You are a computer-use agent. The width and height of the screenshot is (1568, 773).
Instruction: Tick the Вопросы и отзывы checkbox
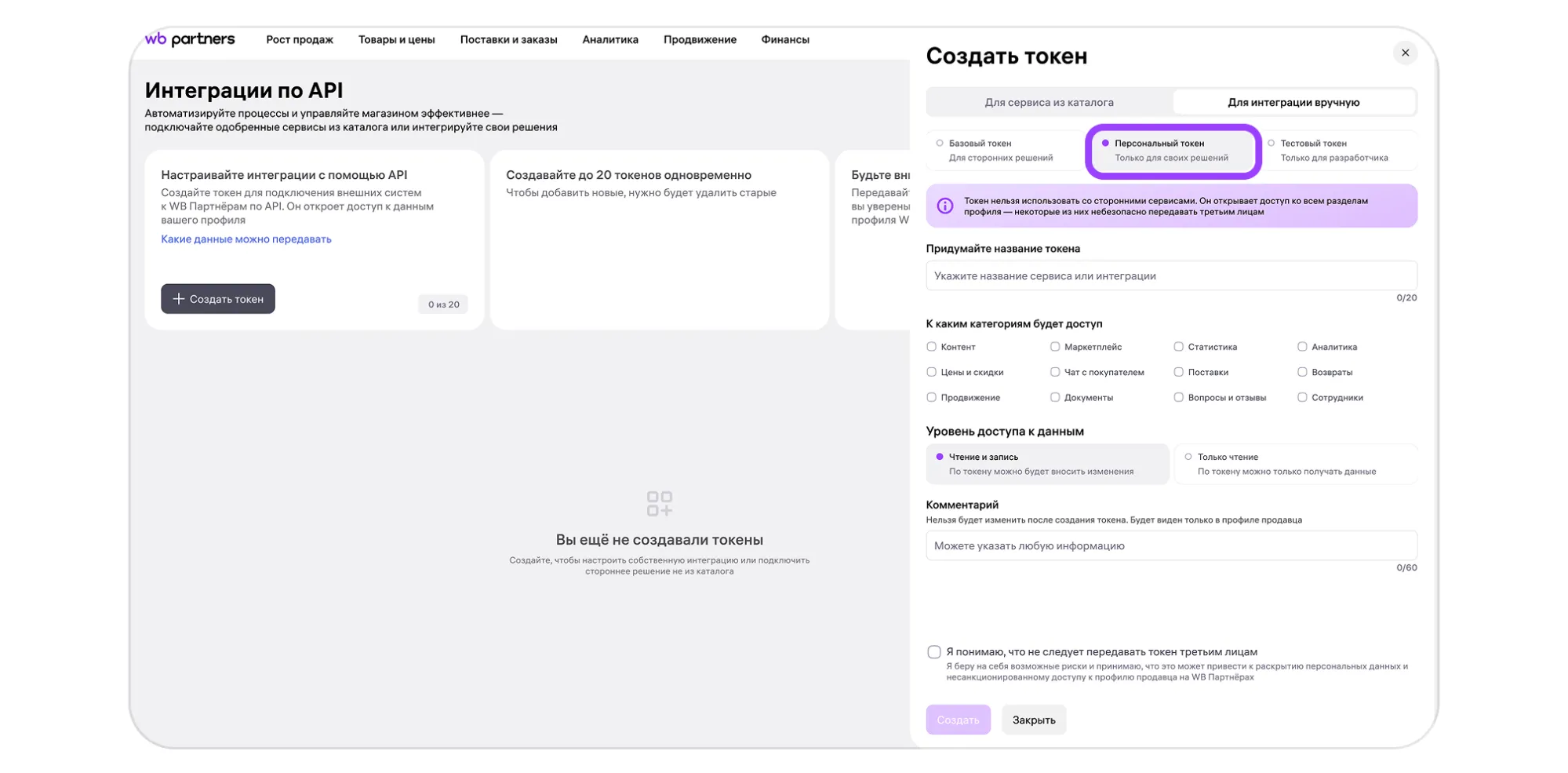(1178, 398)
